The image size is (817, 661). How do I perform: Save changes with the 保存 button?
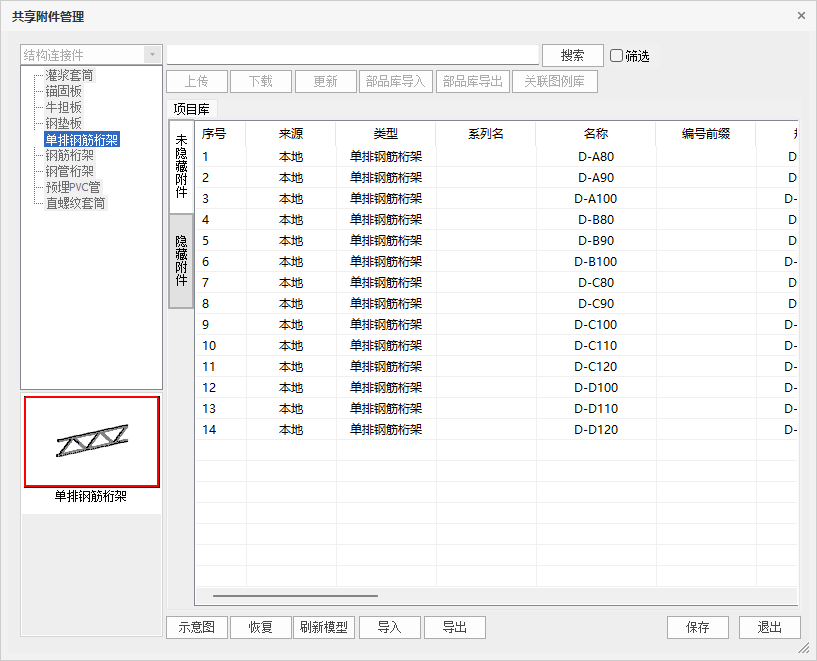click(698, 627)
